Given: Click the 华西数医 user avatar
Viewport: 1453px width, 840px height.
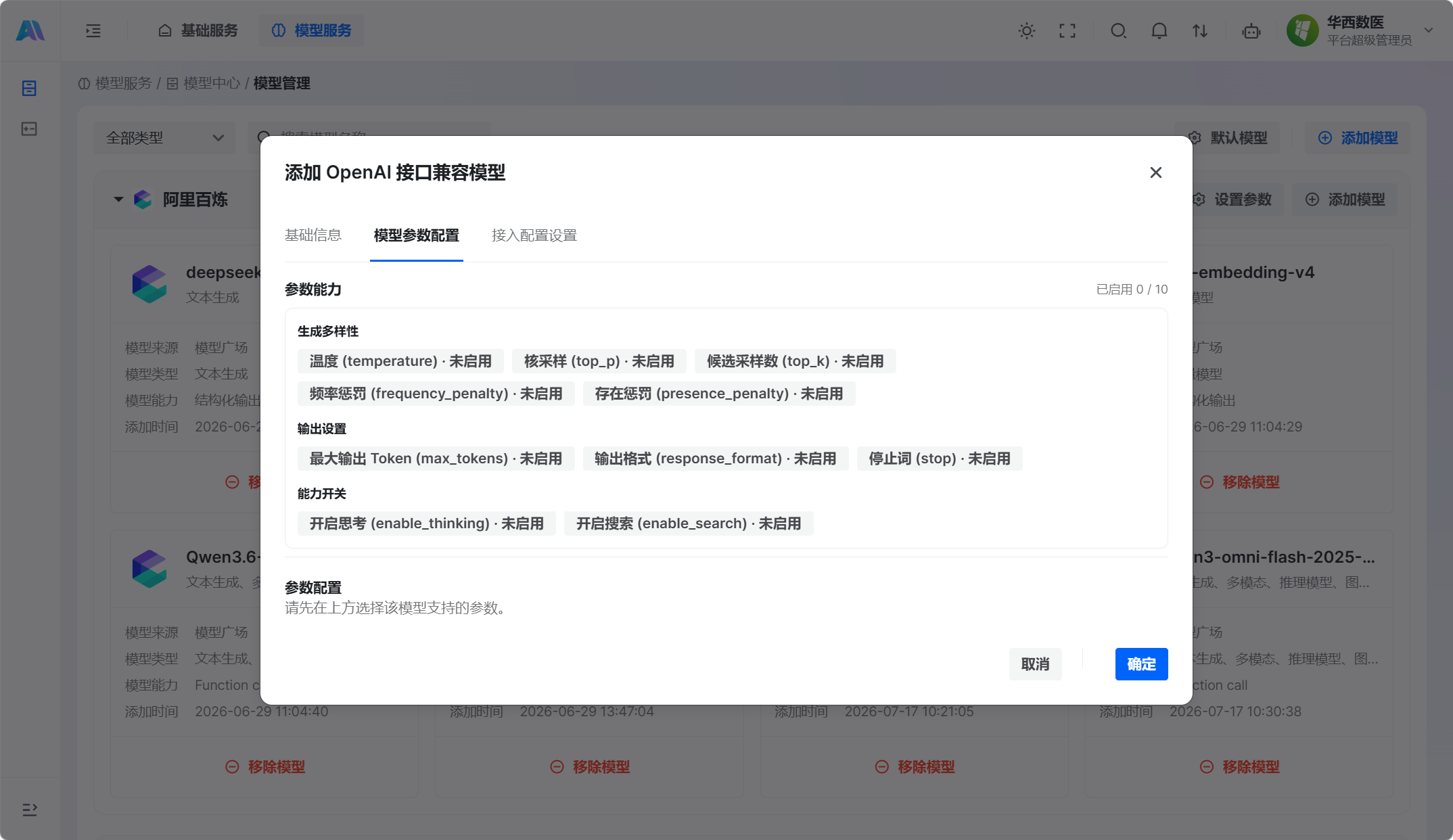Looking at the screenshot, I should [1303, 30].
